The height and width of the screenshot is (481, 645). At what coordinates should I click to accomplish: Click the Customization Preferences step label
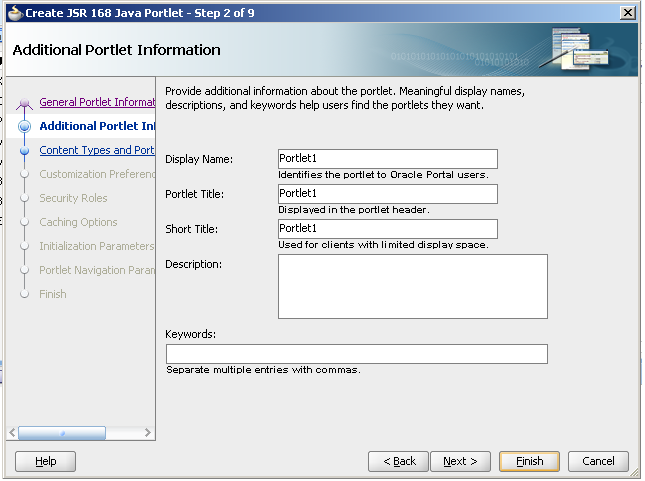click(x=97, y=174)
